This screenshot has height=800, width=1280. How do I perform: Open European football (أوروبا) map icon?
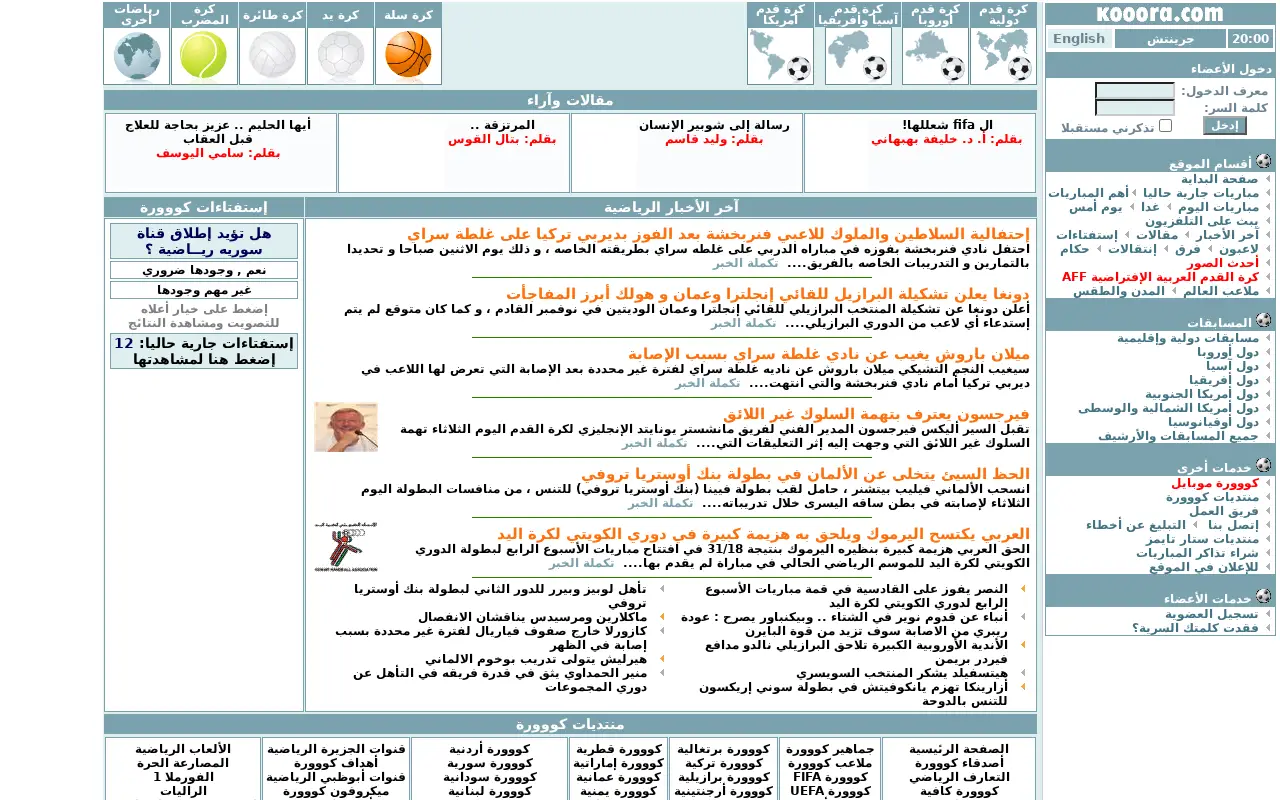[x=935, y=55]
